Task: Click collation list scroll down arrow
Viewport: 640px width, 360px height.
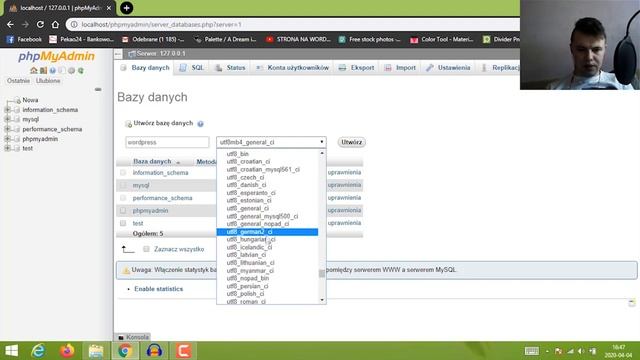Action: pyautogui.click(x=322, y=300)
